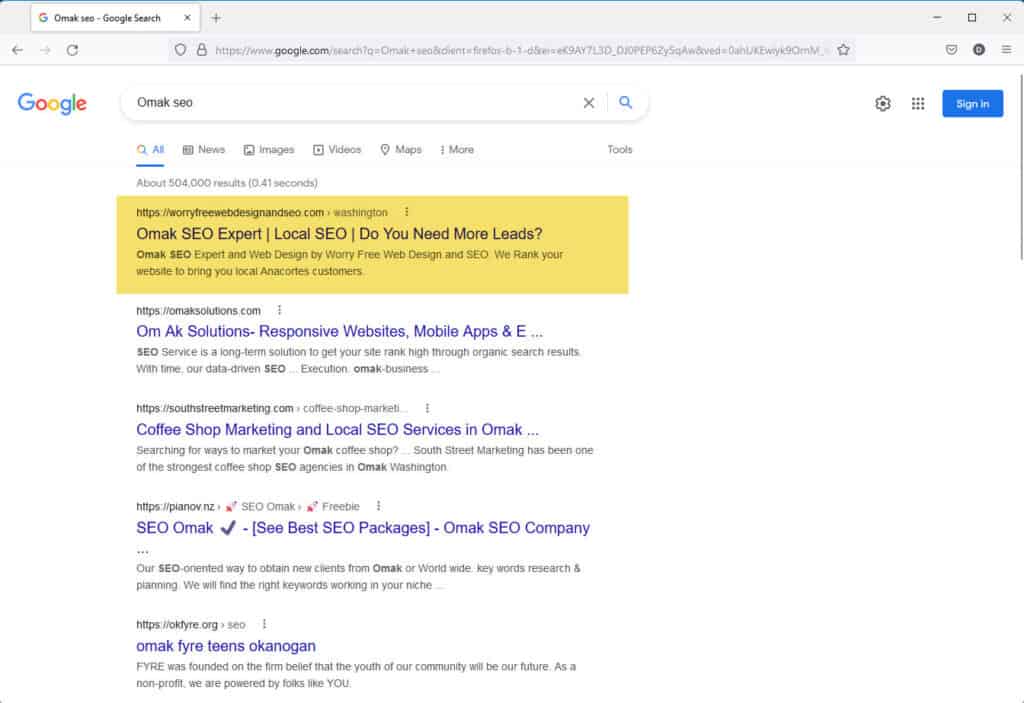Screen dimensions: 1024x703
Task: Clear the search box with X icon
Action: coord(588,103)
